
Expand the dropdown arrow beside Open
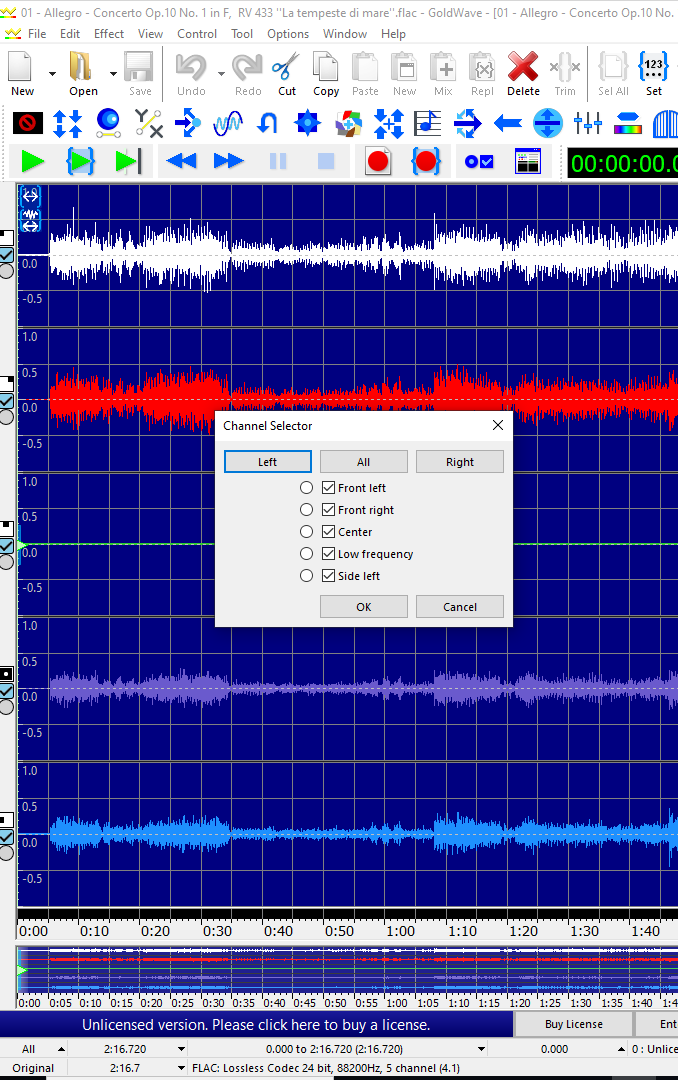point(112,73)
